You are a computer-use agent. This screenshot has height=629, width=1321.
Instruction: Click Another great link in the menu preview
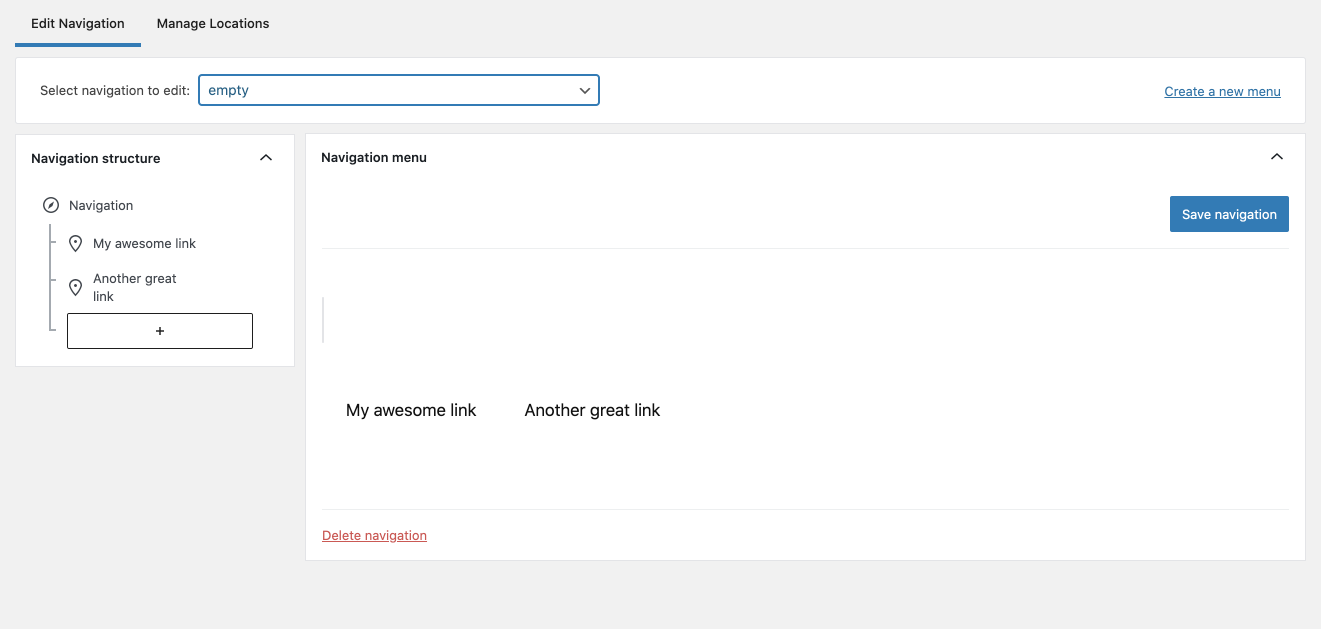[x=591, y=410]
